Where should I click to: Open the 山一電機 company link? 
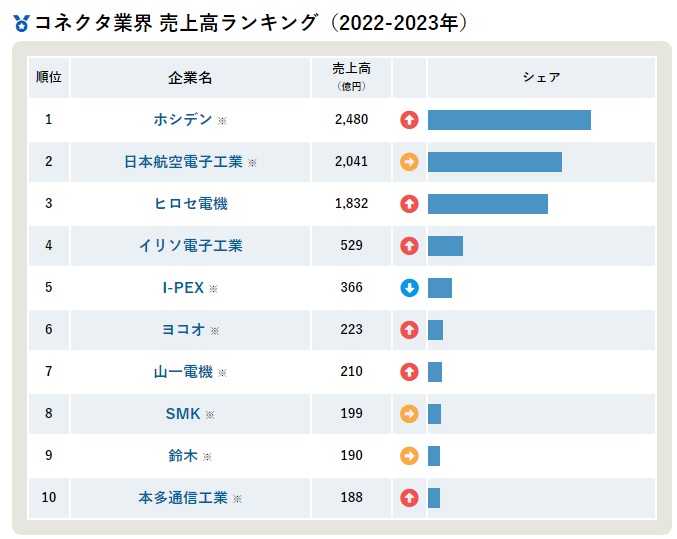point(183,371)
